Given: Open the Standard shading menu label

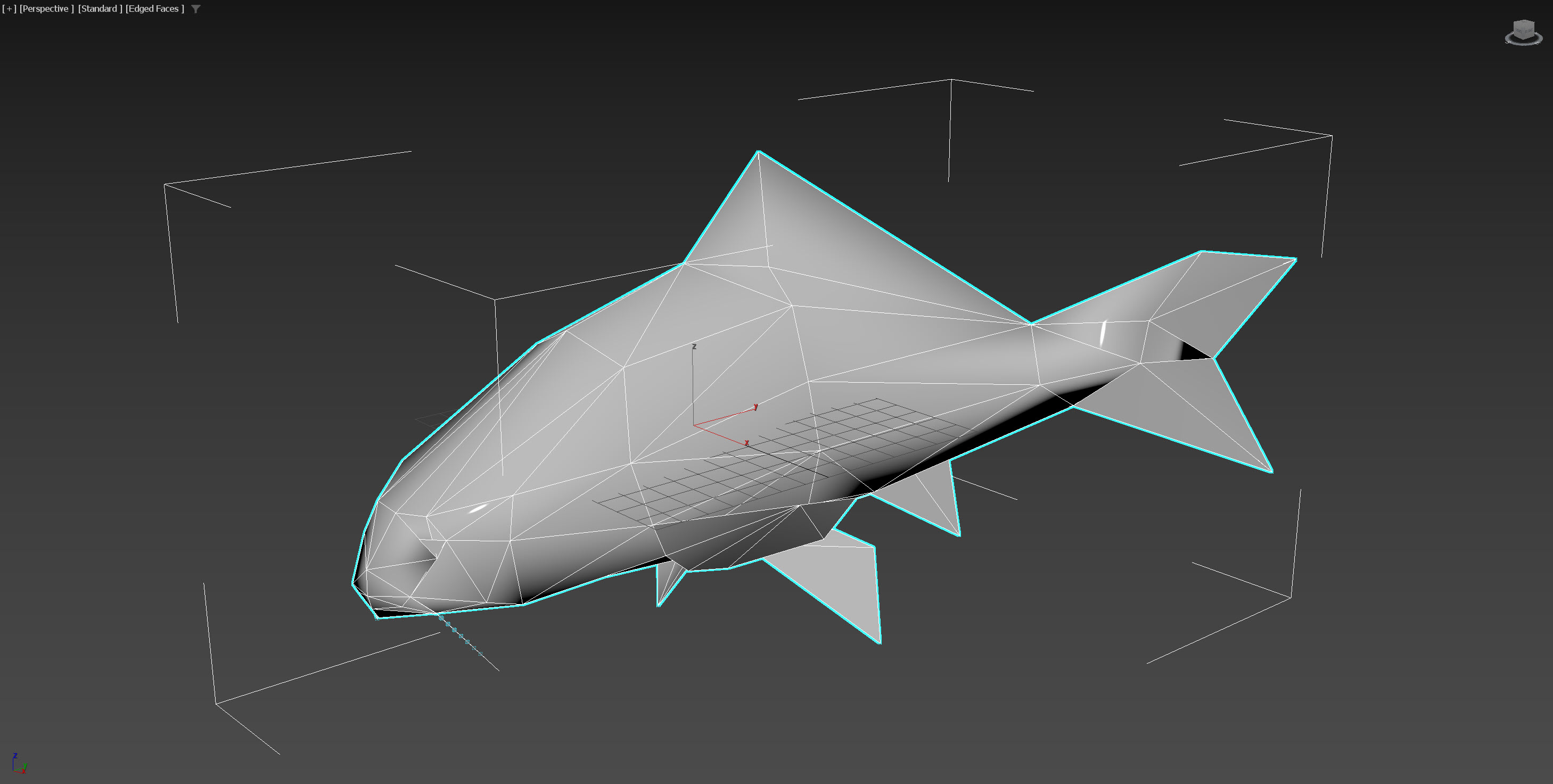Looking at the screenshot, I should [100, 9].
